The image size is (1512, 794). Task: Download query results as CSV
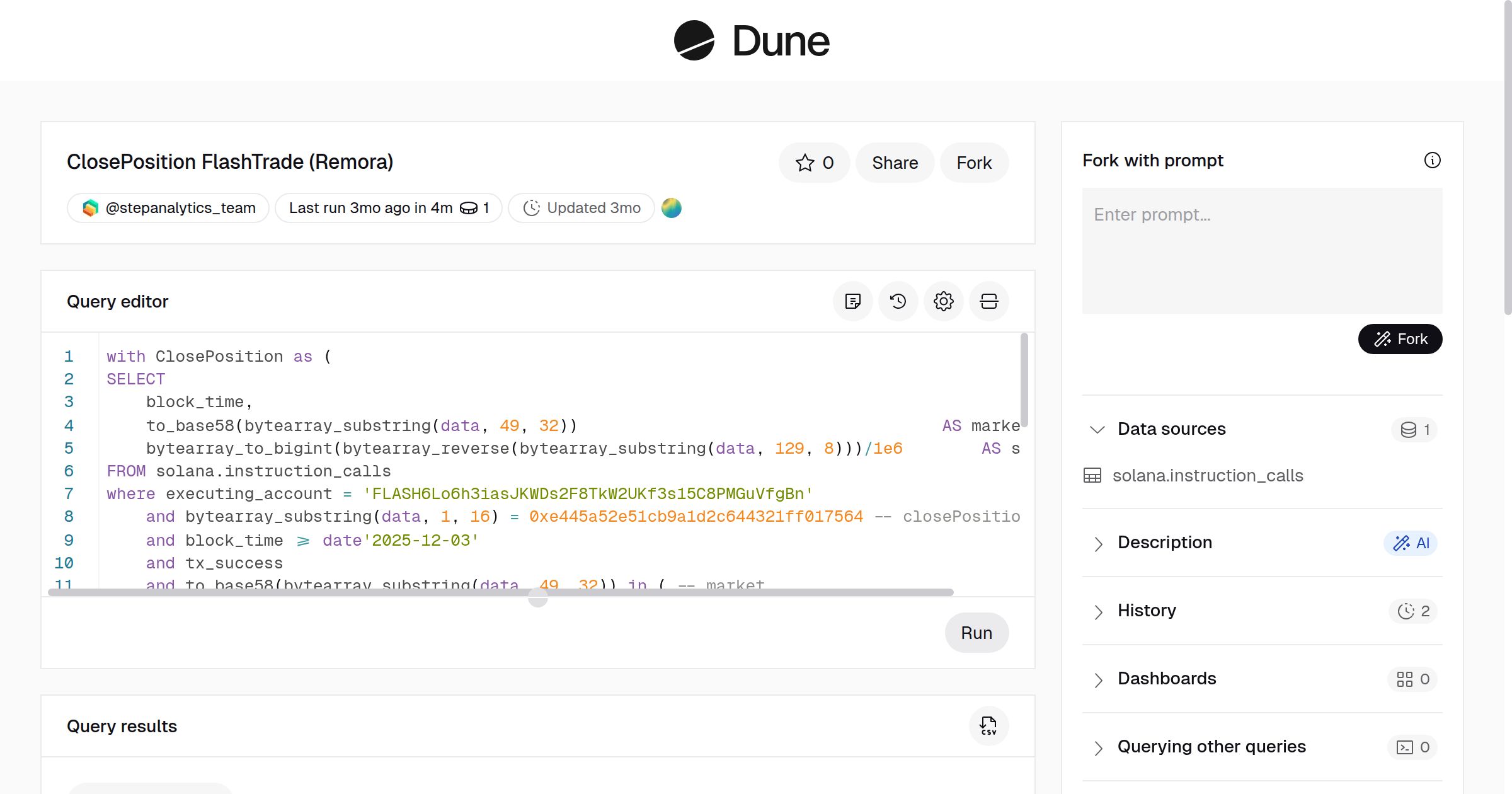[x=988, y=726]
